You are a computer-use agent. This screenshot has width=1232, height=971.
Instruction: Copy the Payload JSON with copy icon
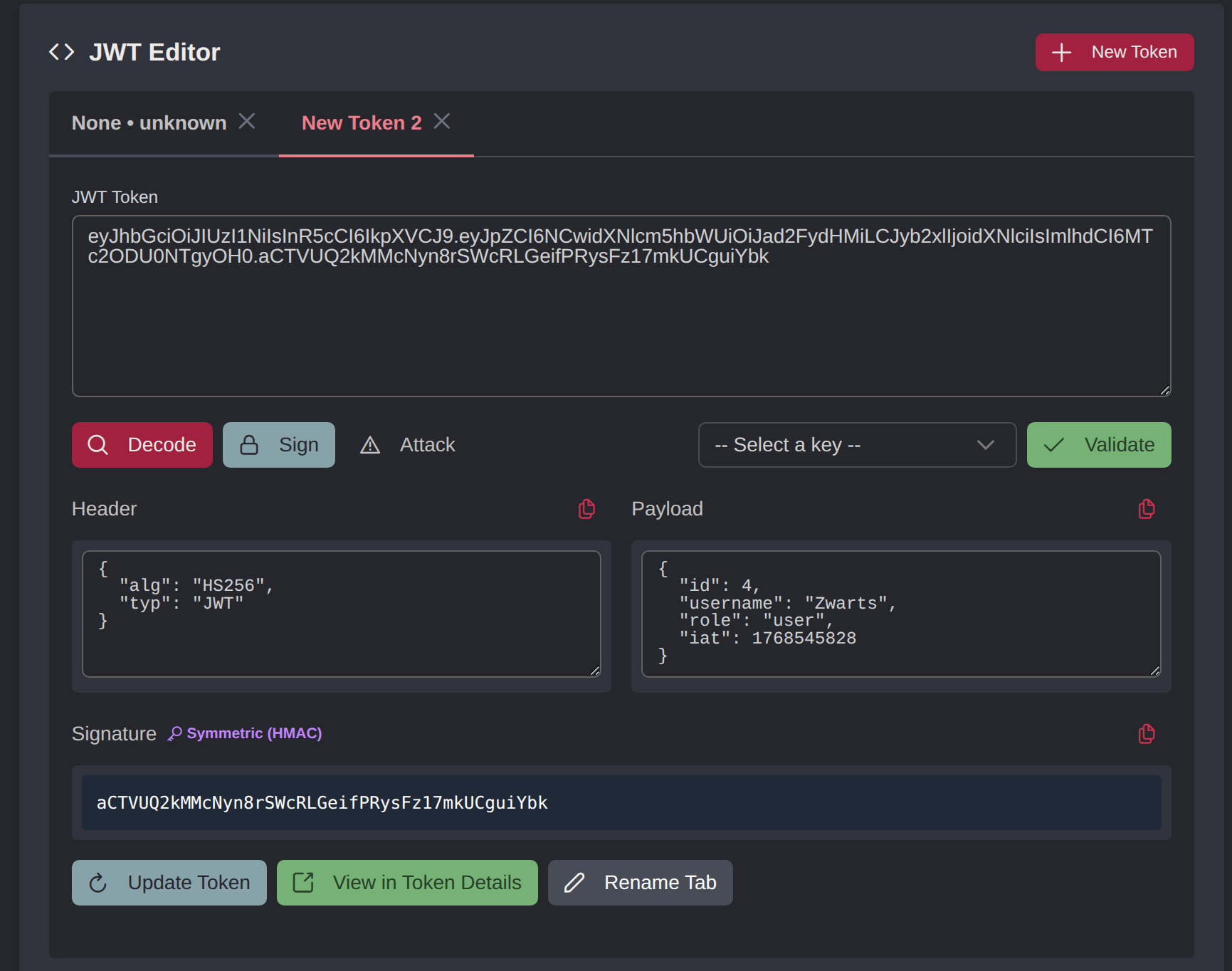pyautogui.click(x=1146, y=509)
